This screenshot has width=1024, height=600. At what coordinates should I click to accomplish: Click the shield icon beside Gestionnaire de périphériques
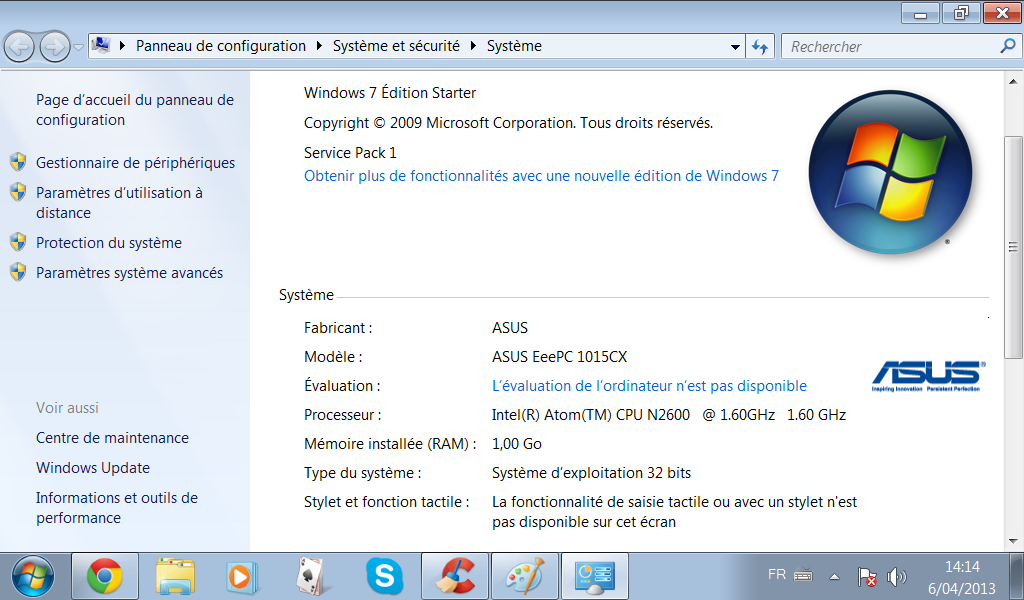coord(18,162)
